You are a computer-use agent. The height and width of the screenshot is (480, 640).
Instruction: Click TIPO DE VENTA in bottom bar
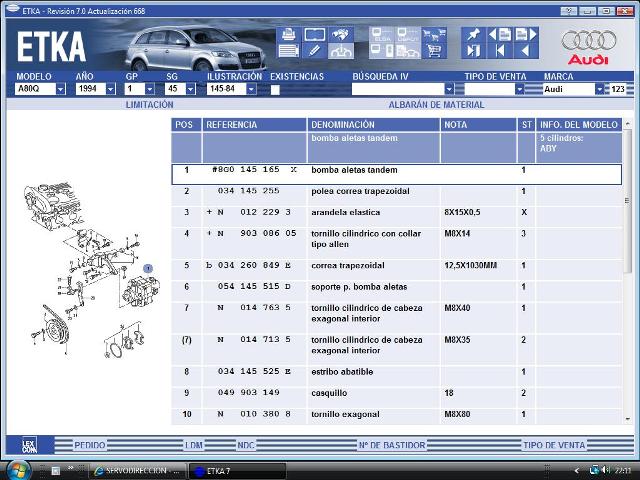(554, 445)
